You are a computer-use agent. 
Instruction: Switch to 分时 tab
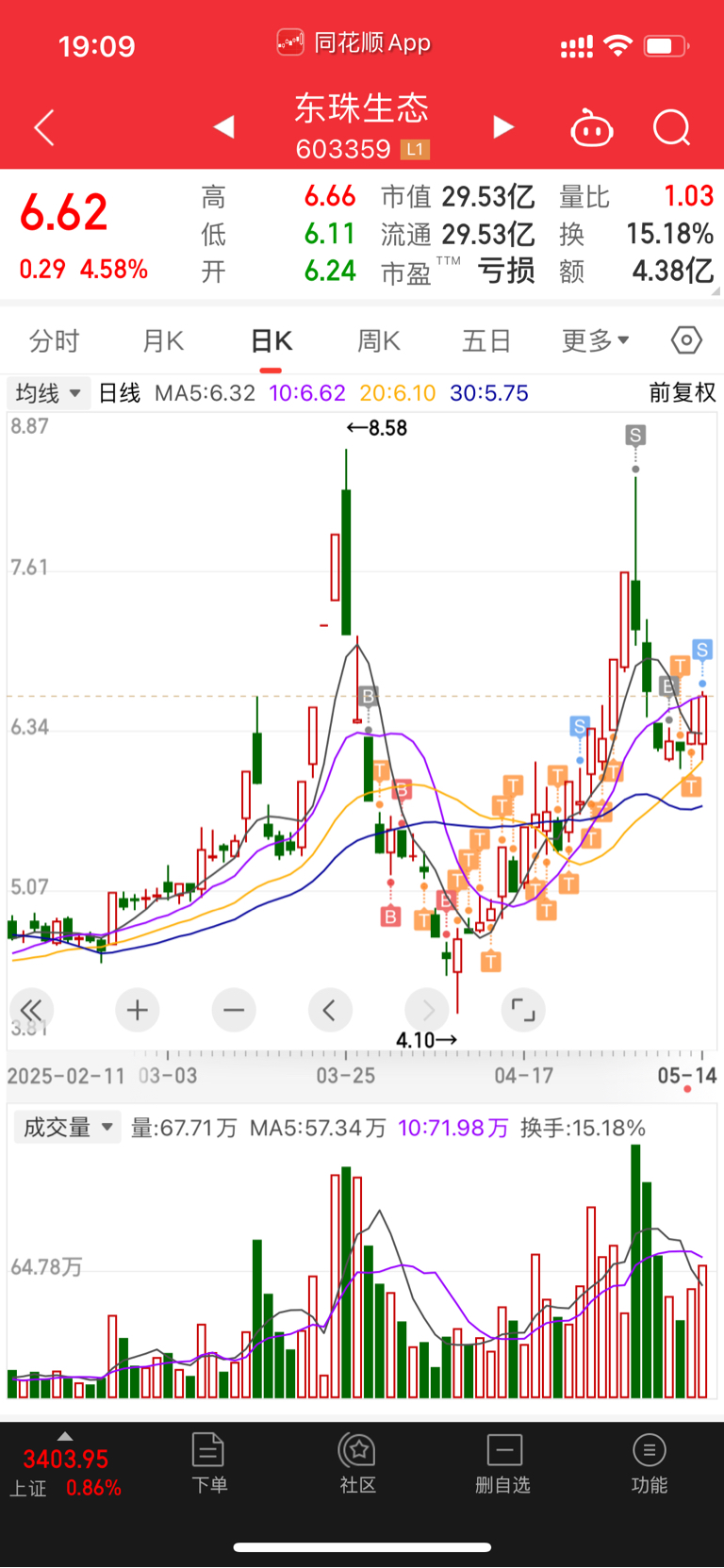click(x=55, y=340)
